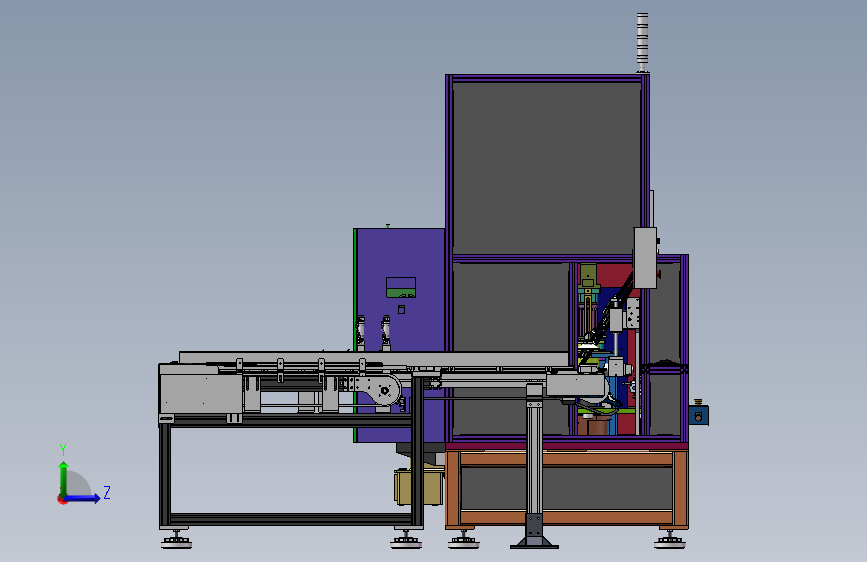
Task: Click the small square switch below the cabinet display
Action: [401, 310]
